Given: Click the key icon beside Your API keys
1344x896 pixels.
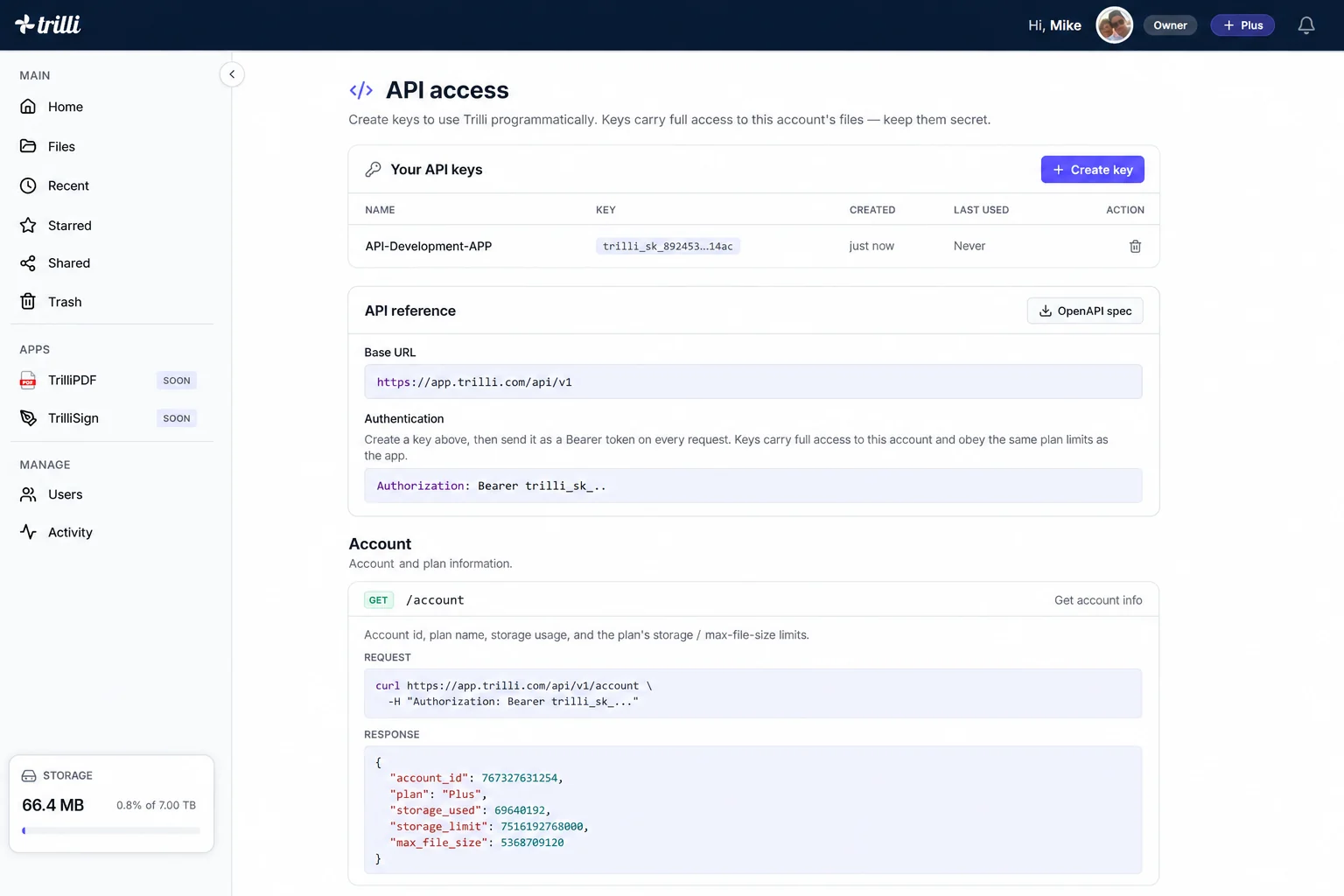Looking at the screenshot, I should 374,170.
